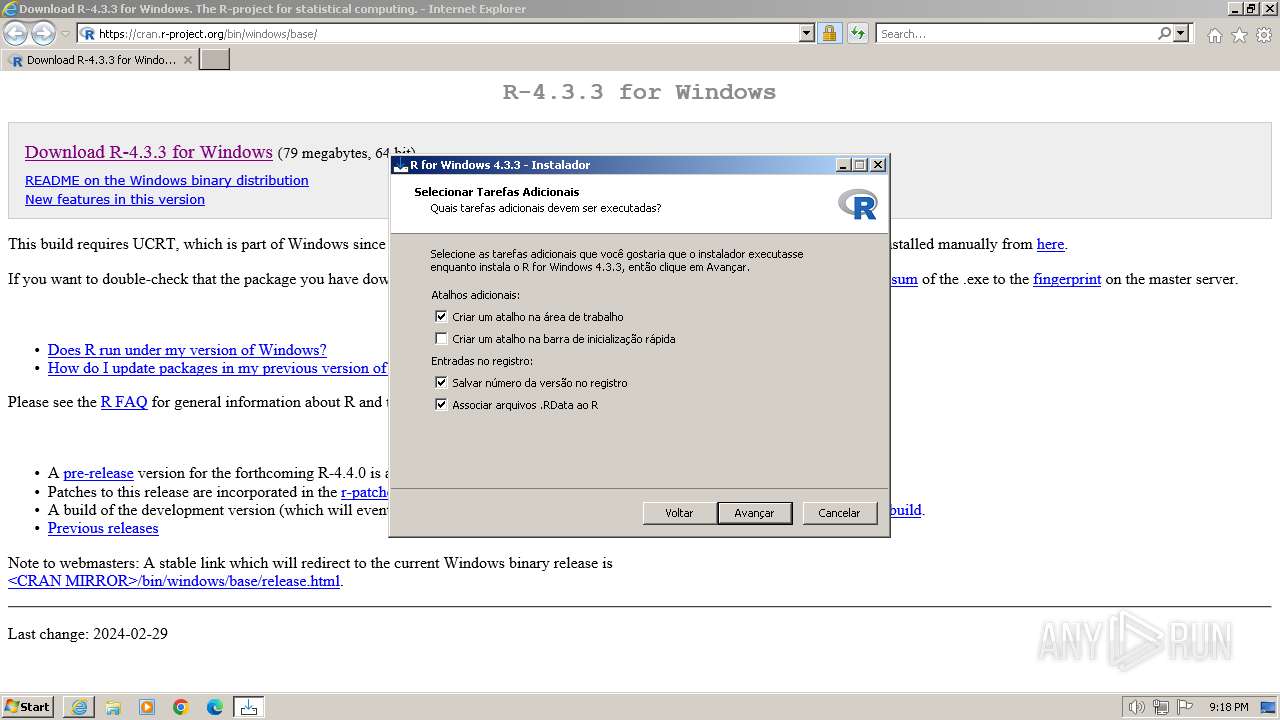Click the refresh page icon
The height and width of the screenshot is (720, 1280).
[858, 34]
